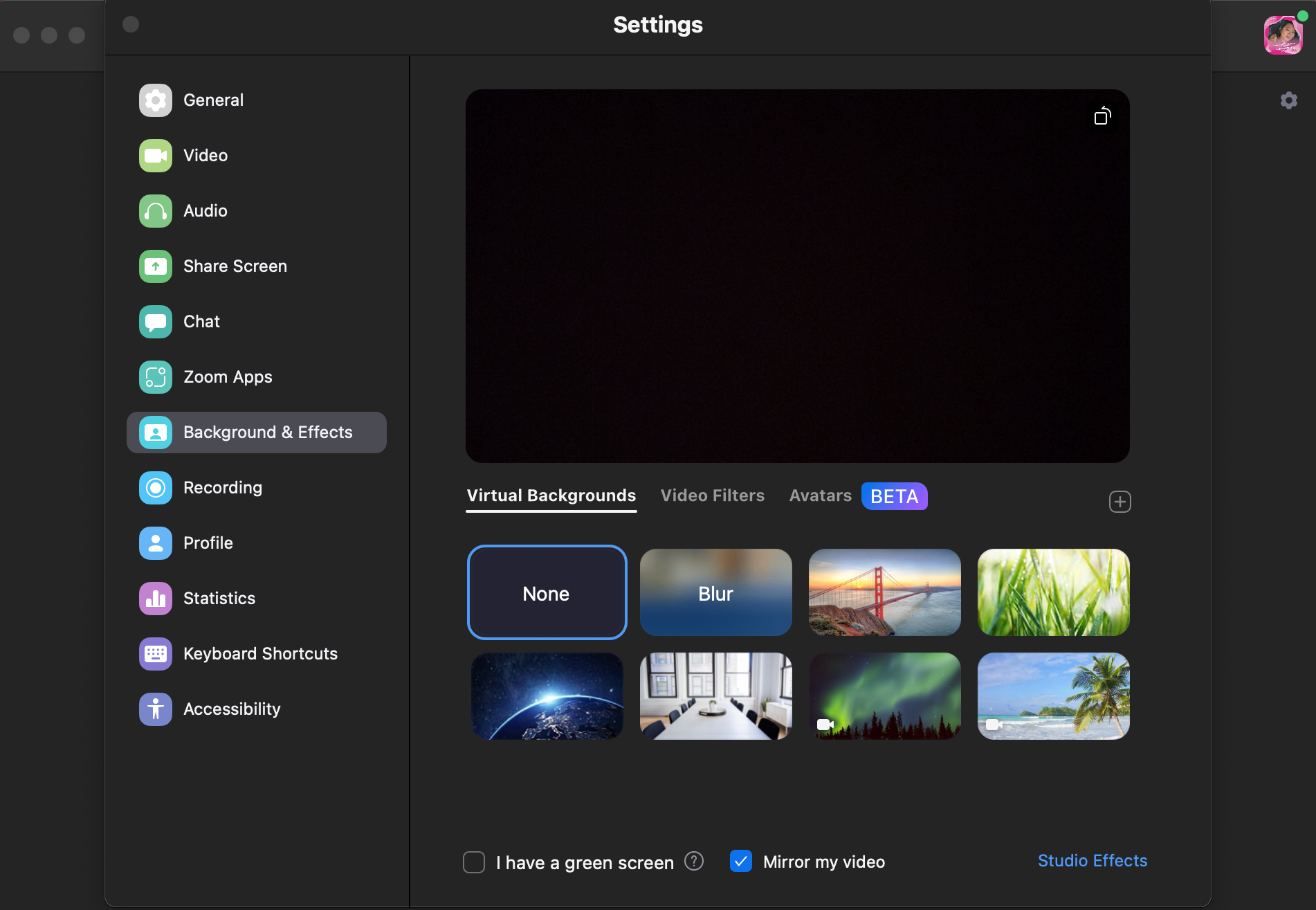The height and width of the screenshot is (910, 1316).
Task: Go to Chat settings
Action: point(201,322)
